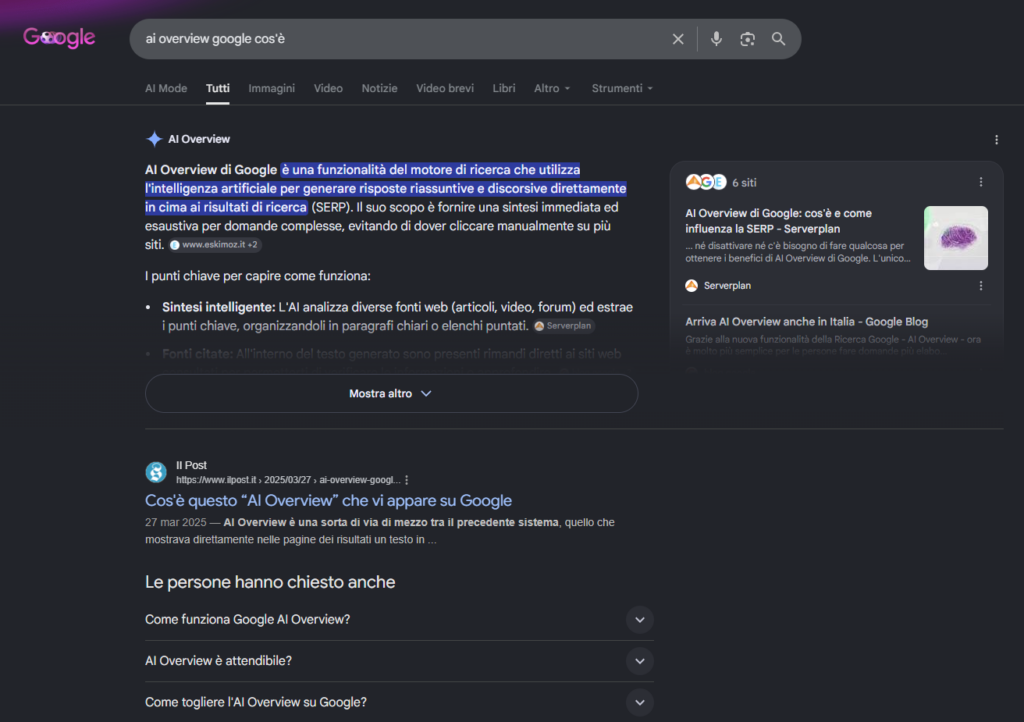Click the purple brain article thumbnail
This screenshot has height=722, width=1024.
click(x=955, y=238)
